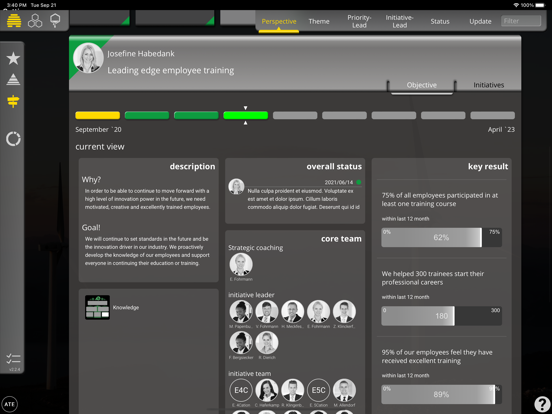The width and height of the screenshot is (552, 414).
Task: Select the E4C initiative team badge
Action: pyautogui.click(x=241, y=390)
